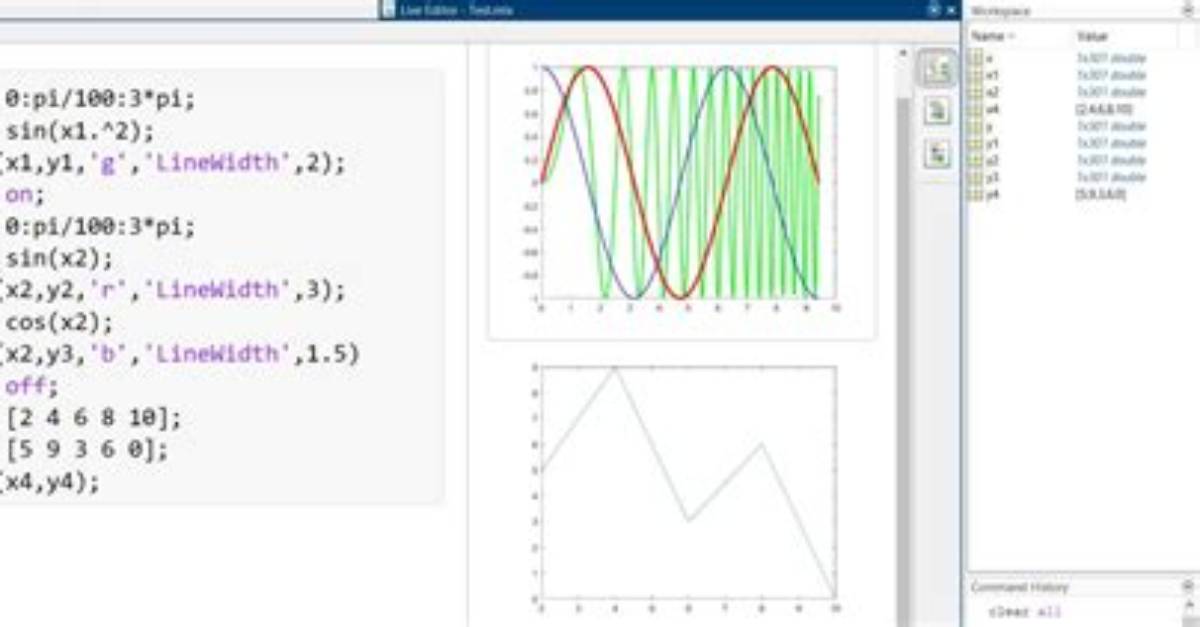Click 'clear all' in Command History
This screenshot has width=1200, height=627.
coord(1024,611)
